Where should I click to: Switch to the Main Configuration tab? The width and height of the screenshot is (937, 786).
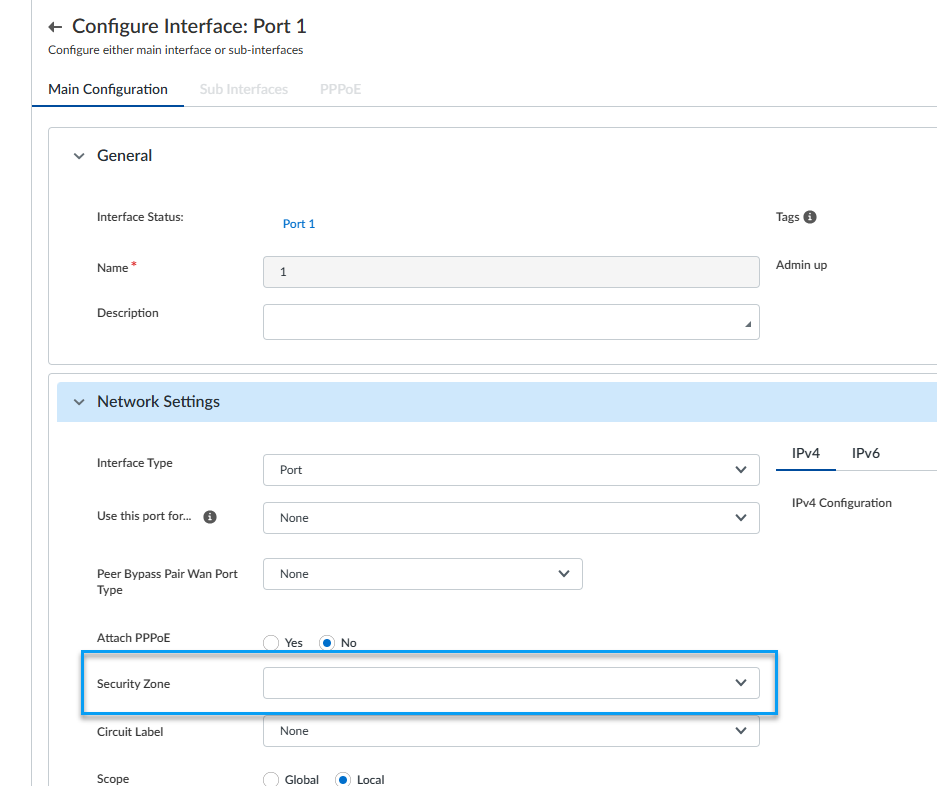(108, 89)
